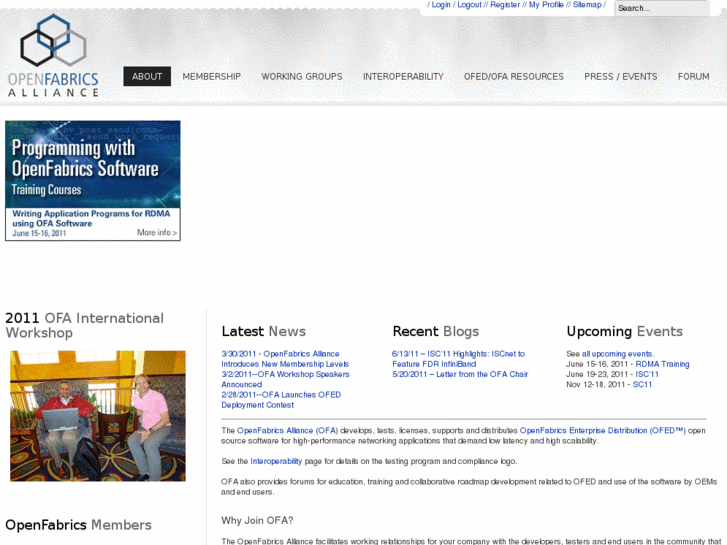Open the Sitemap link
This screenshot has width=727, height=545.
point(587,5)
